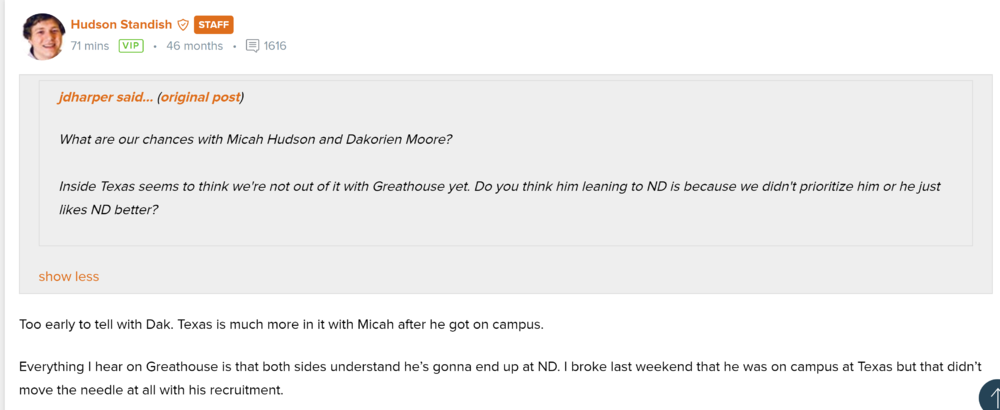
Task: Click the post count comment icon
Action: click(x=252, y=46)
